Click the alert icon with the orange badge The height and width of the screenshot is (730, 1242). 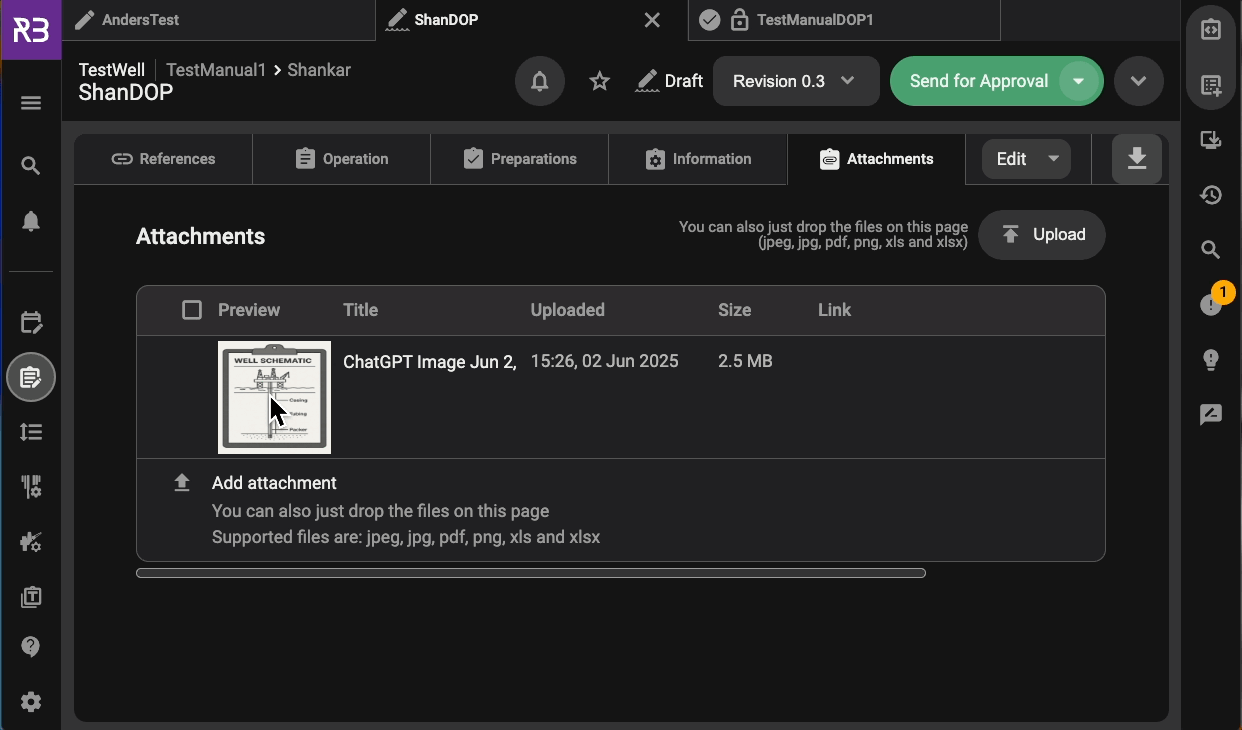1210,306
